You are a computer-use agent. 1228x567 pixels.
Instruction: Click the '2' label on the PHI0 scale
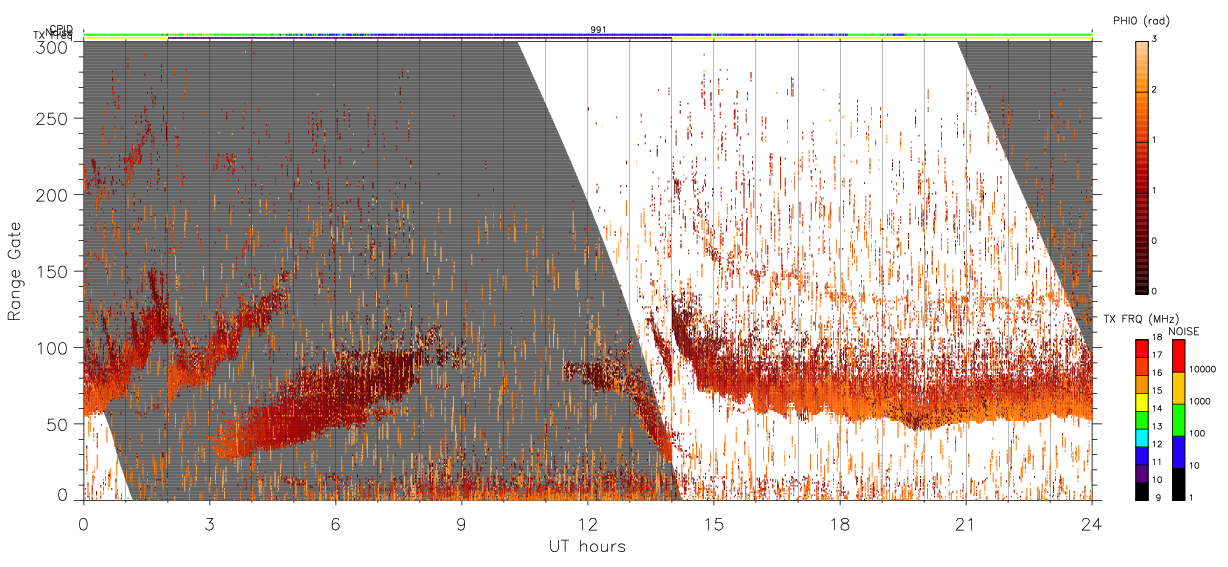(1156, 91)
